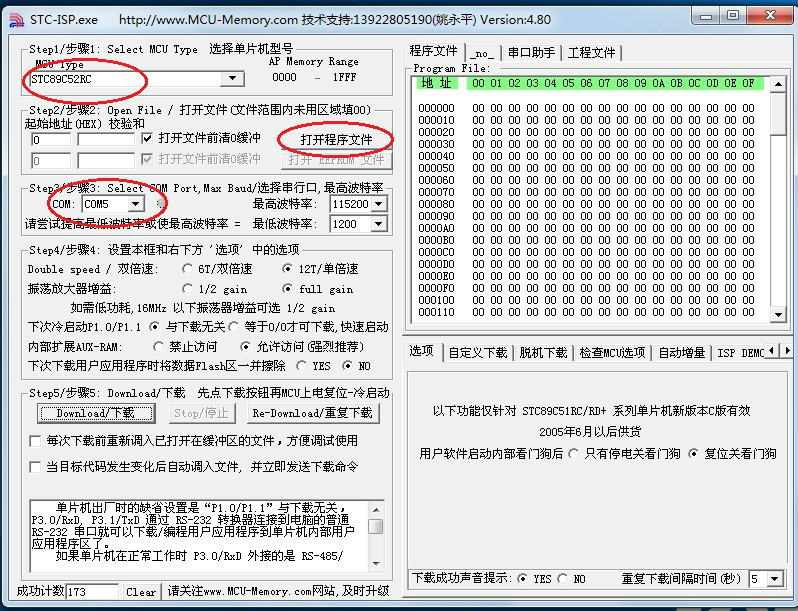Open the max baud rate 115200 dropdown
The image size is (798, 611).
tap(377, 204)
